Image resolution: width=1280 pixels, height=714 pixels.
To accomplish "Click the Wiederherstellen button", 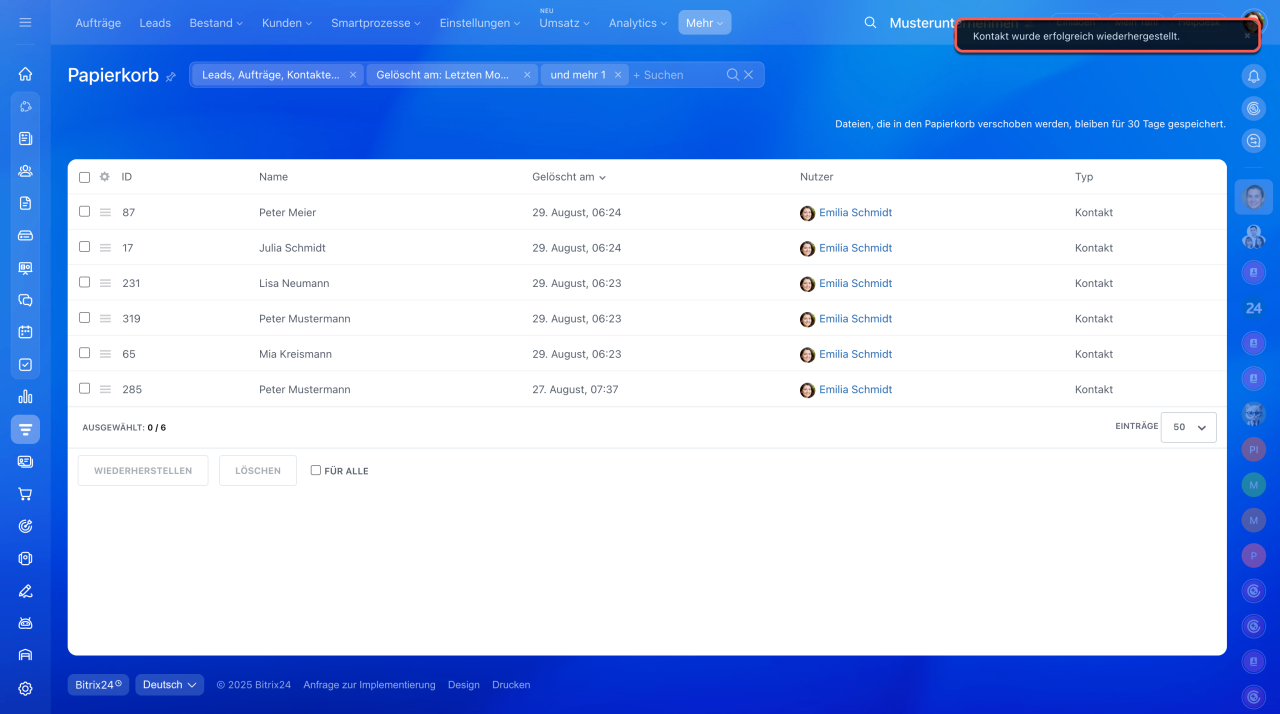I will click(x=143, y=471).
